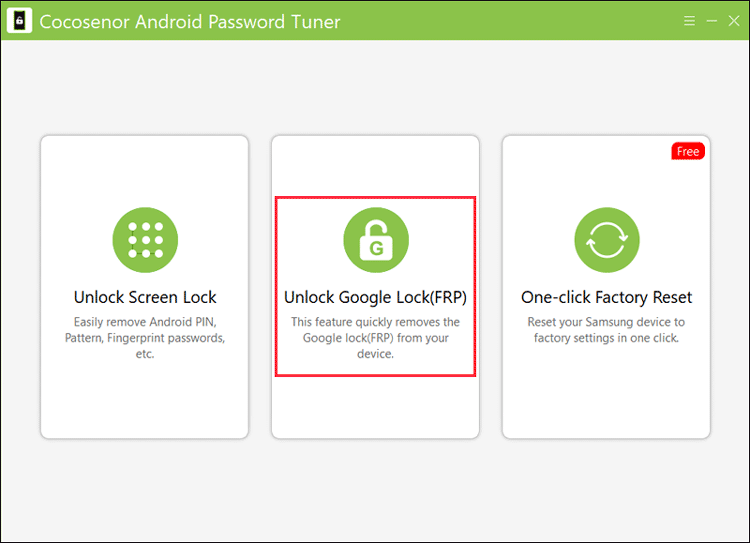750x543 pixels.
Task: Click the red Free badge
Action: 688,151
